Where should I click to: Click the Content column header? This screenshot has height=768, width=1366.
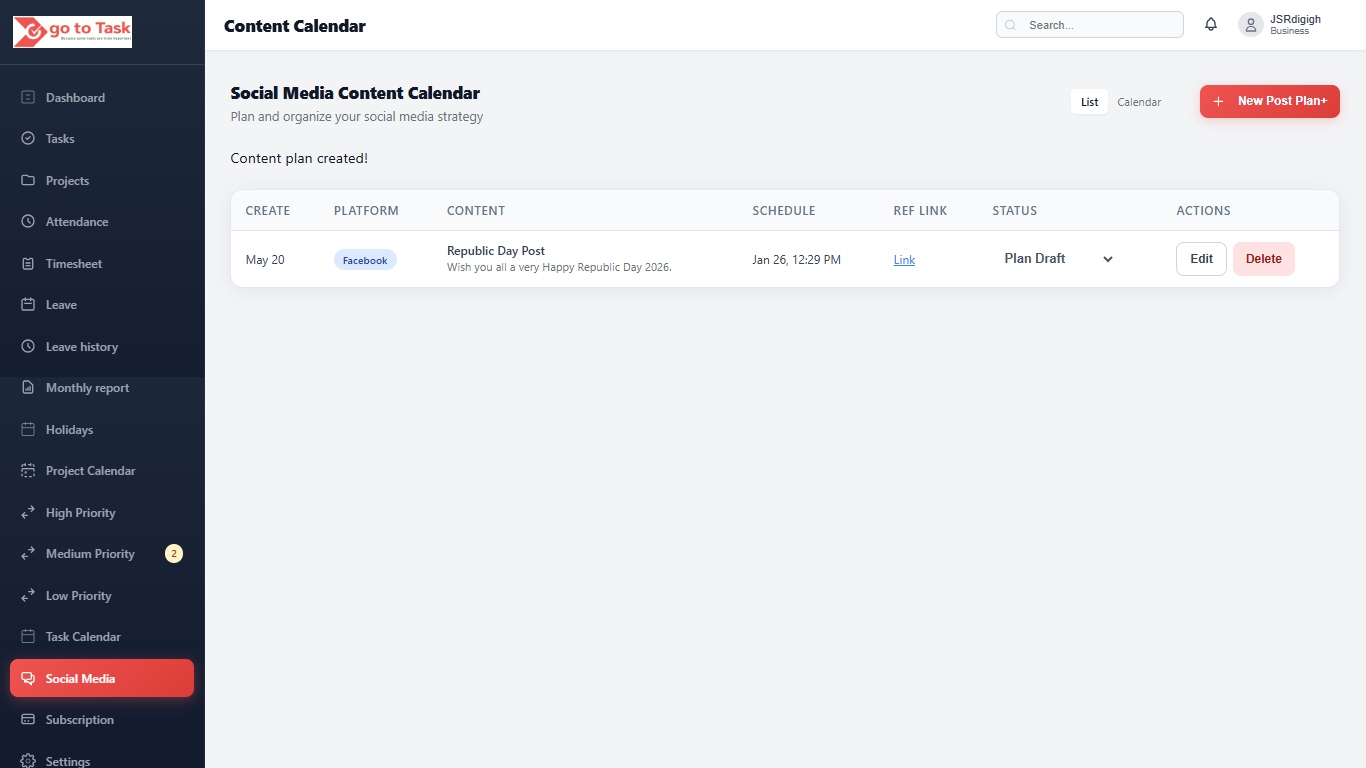[476, 211]
